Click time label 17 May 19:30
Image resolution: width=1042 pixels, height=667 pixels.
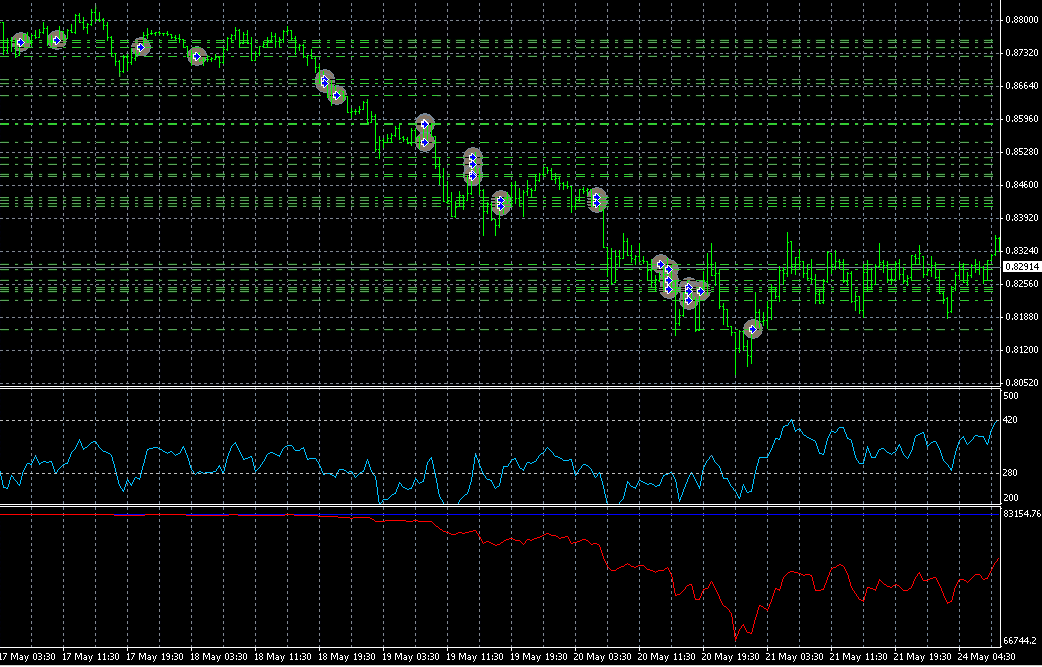tap(155, 656)
